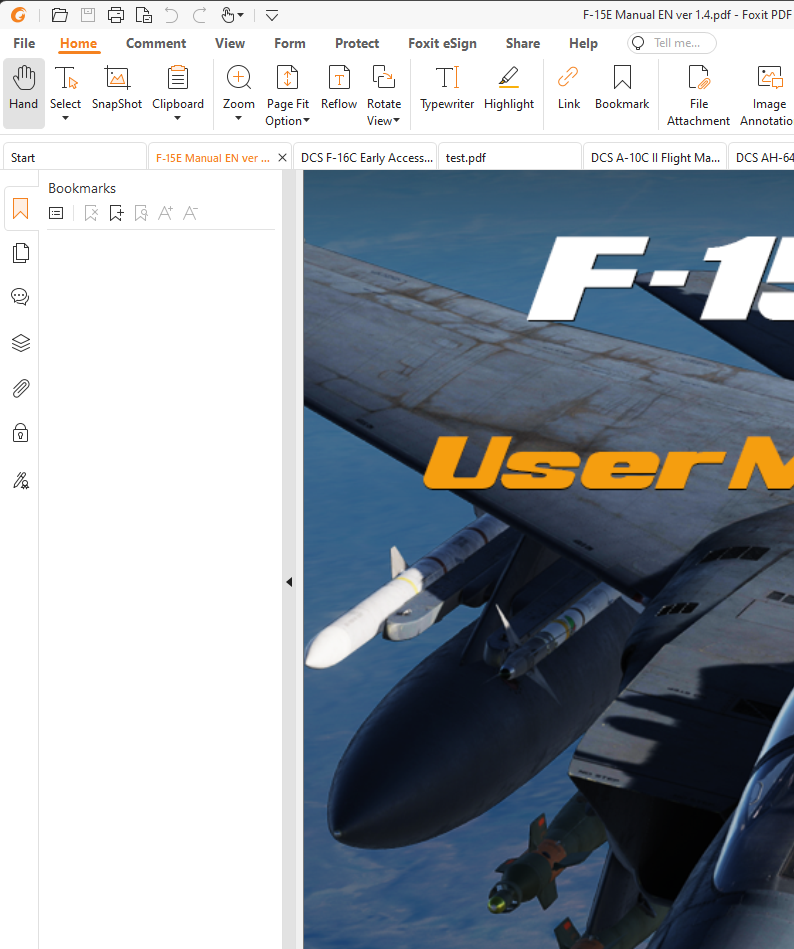The width and height of the screenshot is (794, 949).
Task: Select the Hand tool
Action: coord(24,93)
